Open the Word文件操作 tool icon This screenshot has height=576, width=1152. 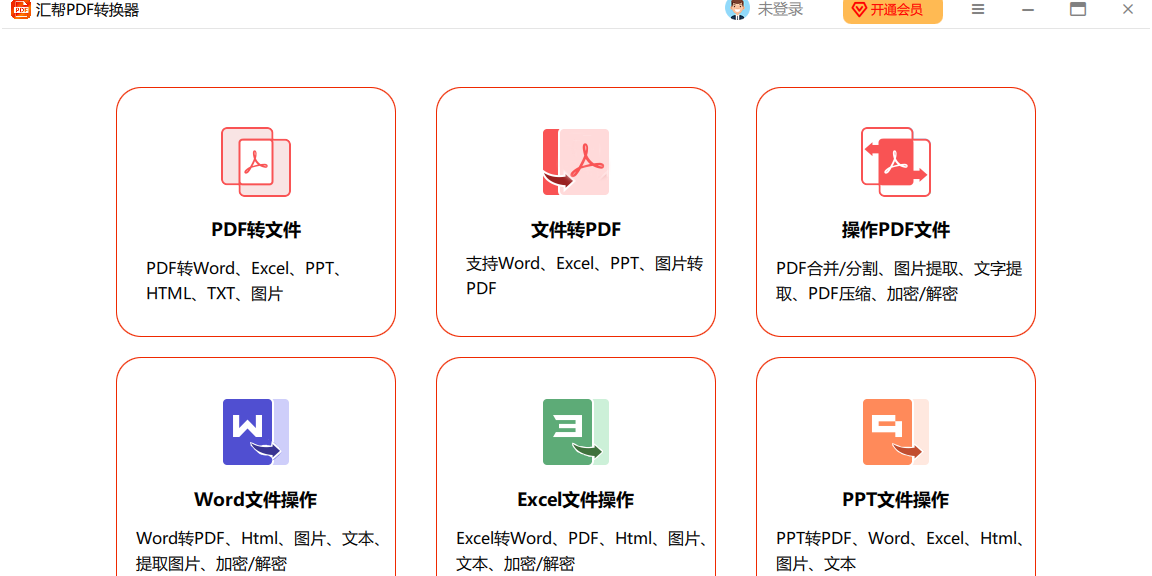255,432
